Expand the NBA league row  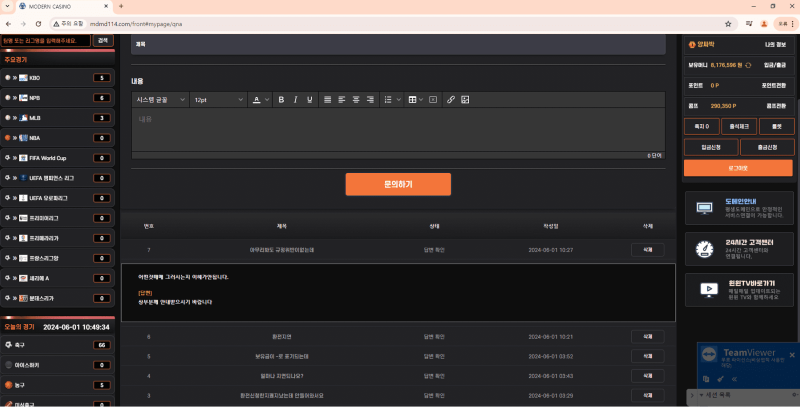(x=58, y=138)
